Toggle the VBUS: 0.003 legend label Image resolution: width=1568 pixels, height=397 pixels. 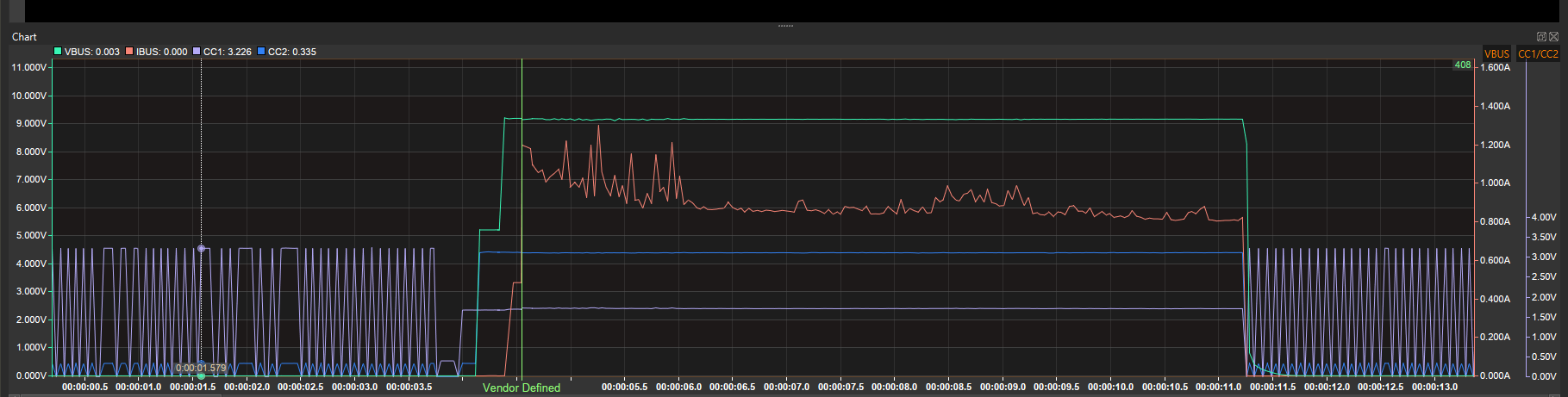coord(91,52)
